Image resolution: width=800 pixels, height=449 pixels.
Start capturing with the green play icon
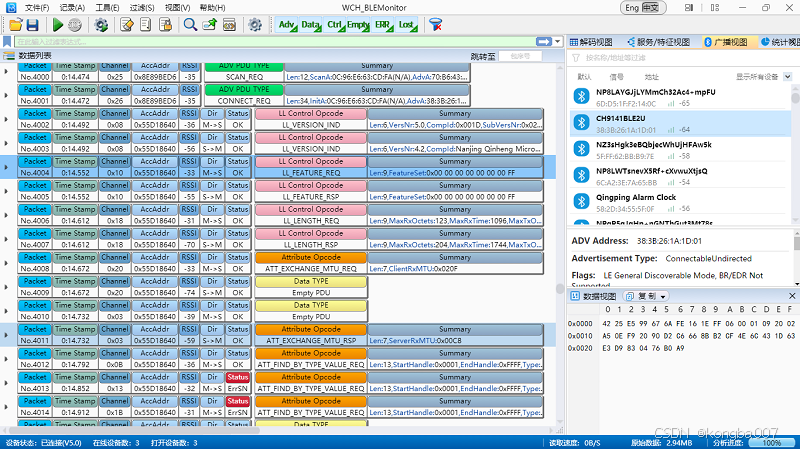click(x=58, y=24)
